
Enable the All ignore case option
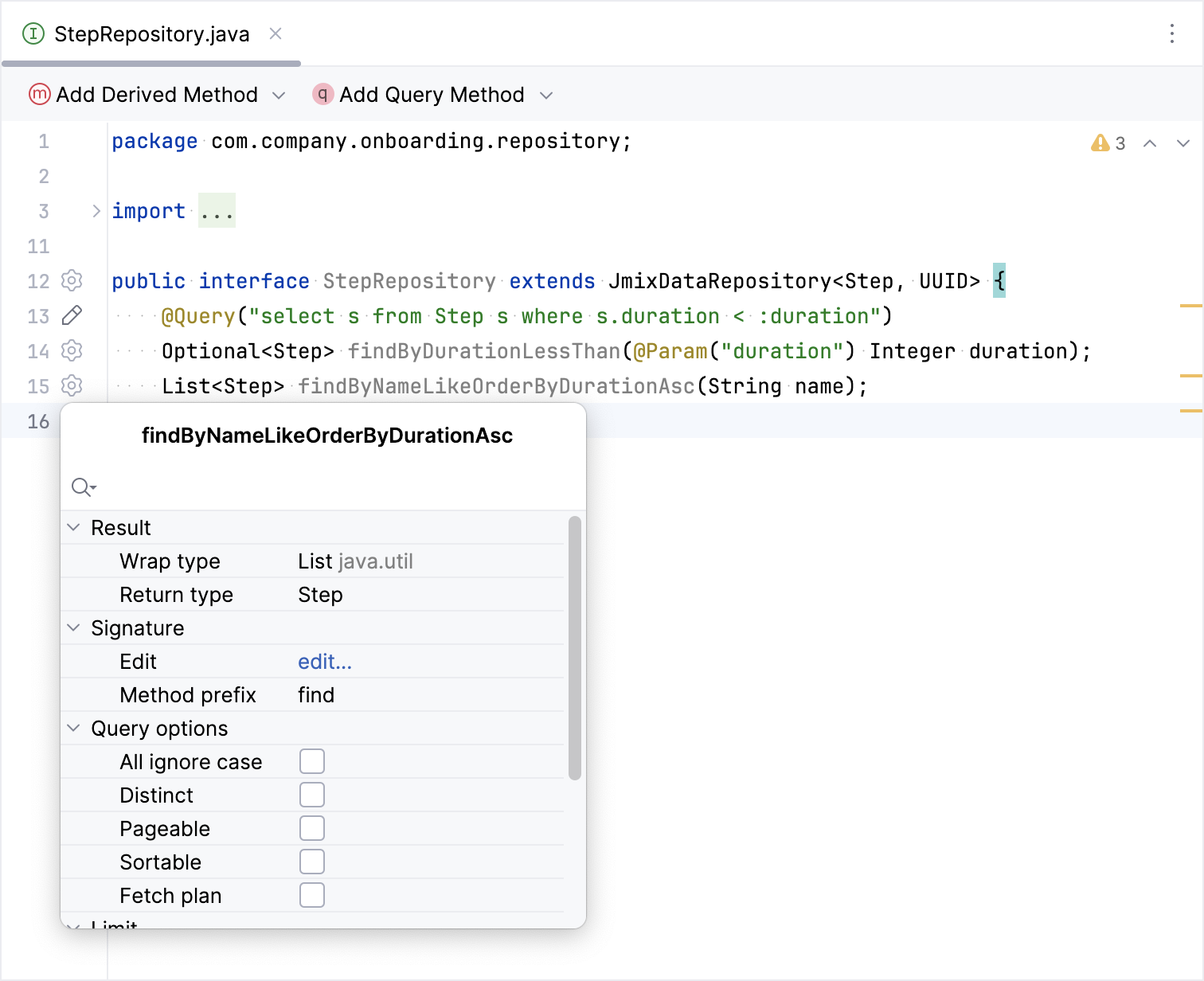pos(312,760)
